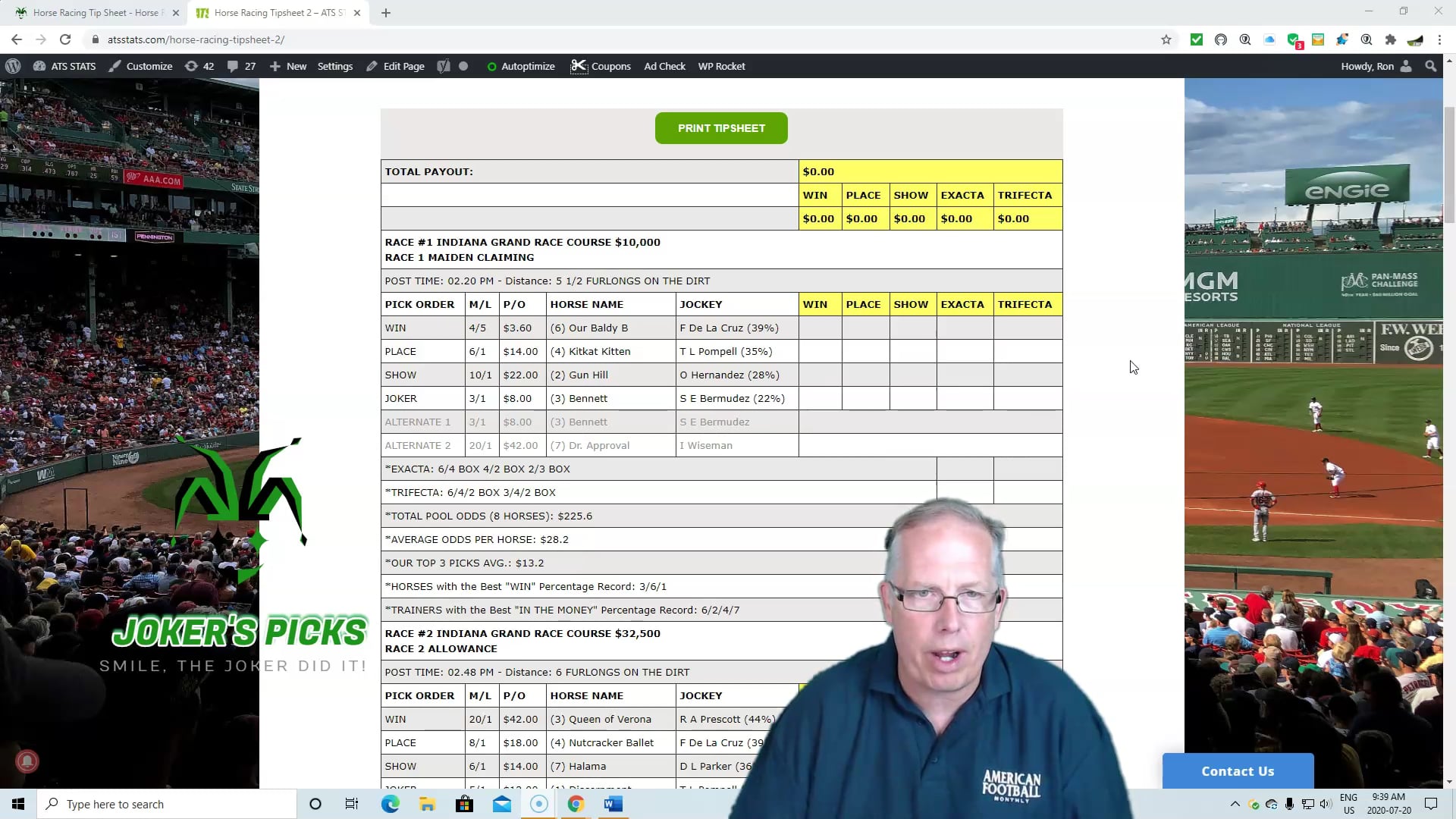Open the WP Rocket menu

coord(722,66)
